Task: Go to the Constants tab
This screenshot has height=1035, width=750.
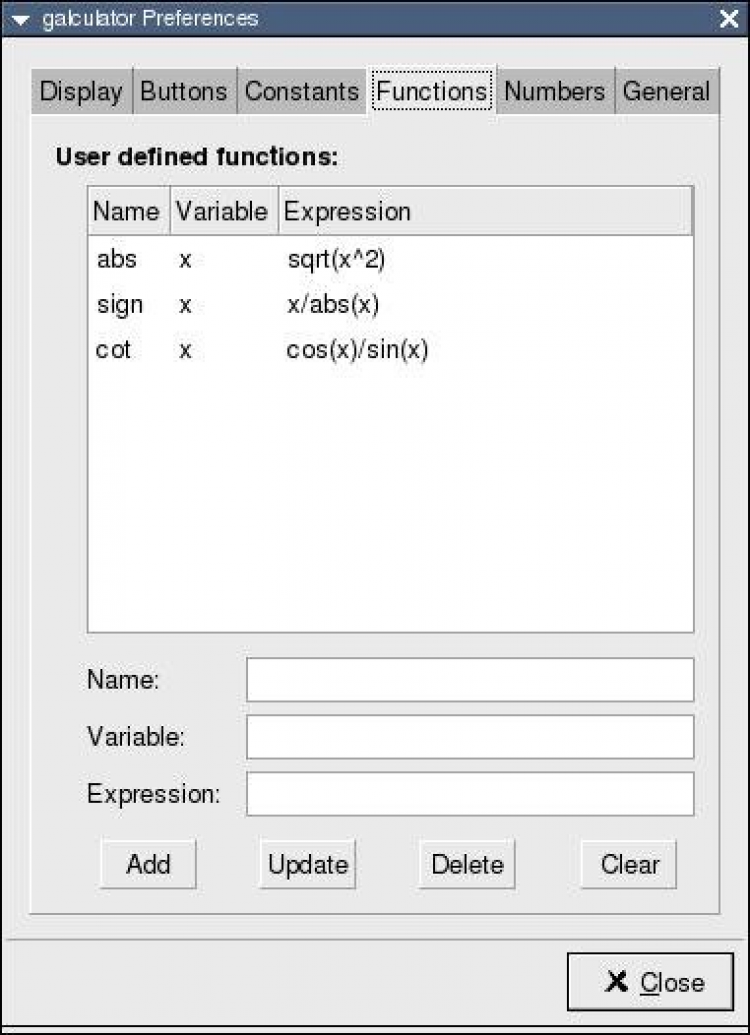Action: point(301,92)
